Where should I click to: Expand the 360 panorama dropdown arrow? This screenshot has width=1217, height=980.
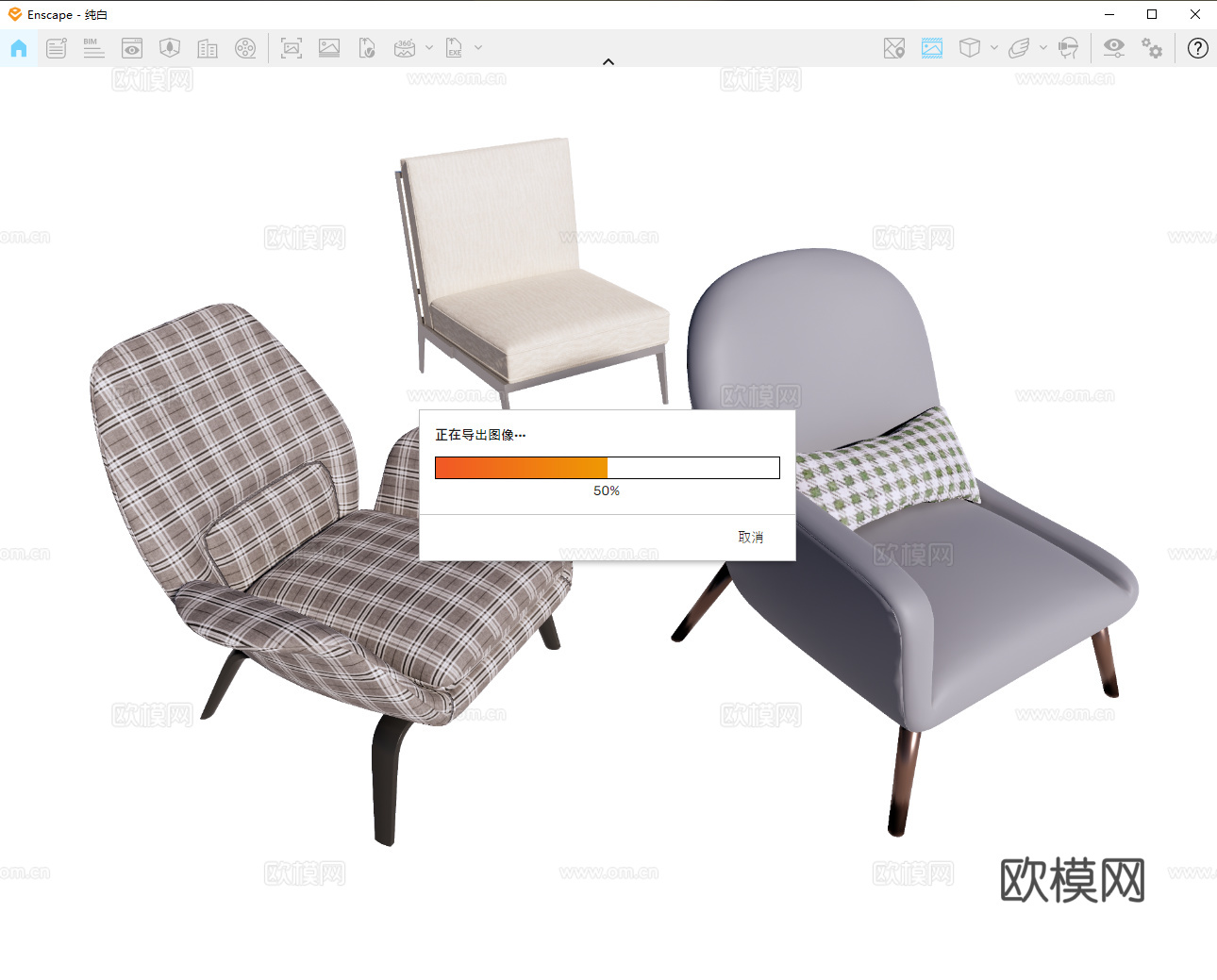(x=429, y=47)
